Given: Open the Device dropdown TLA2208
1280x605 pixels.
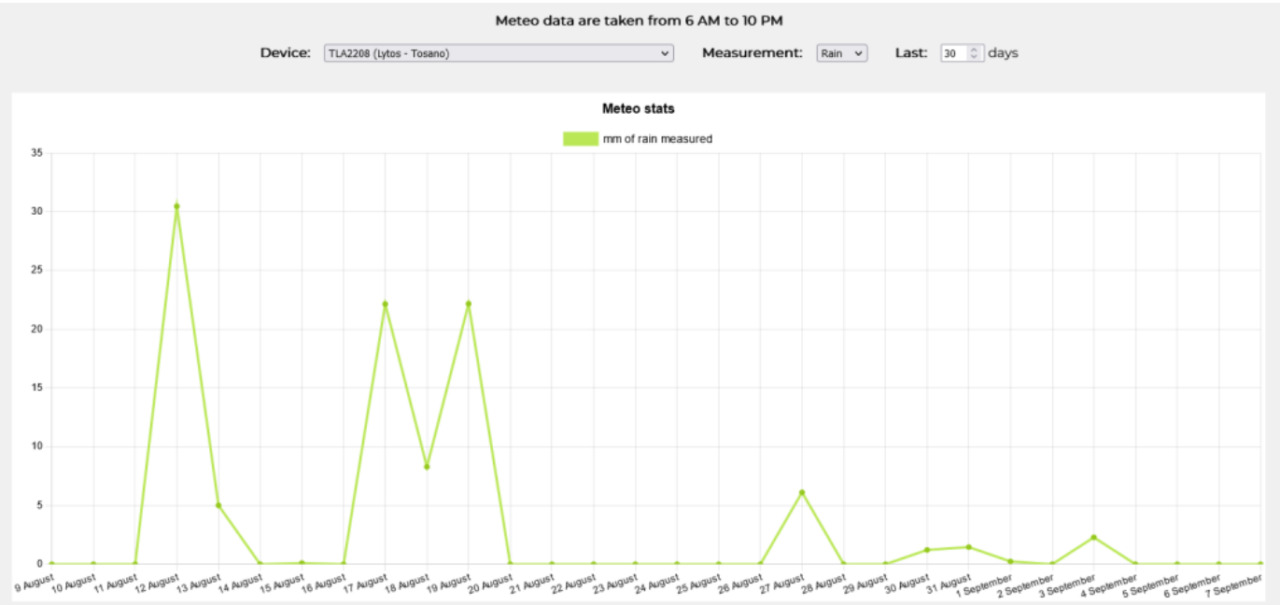Looking at the screenshot, I should (x=498, y=53).
